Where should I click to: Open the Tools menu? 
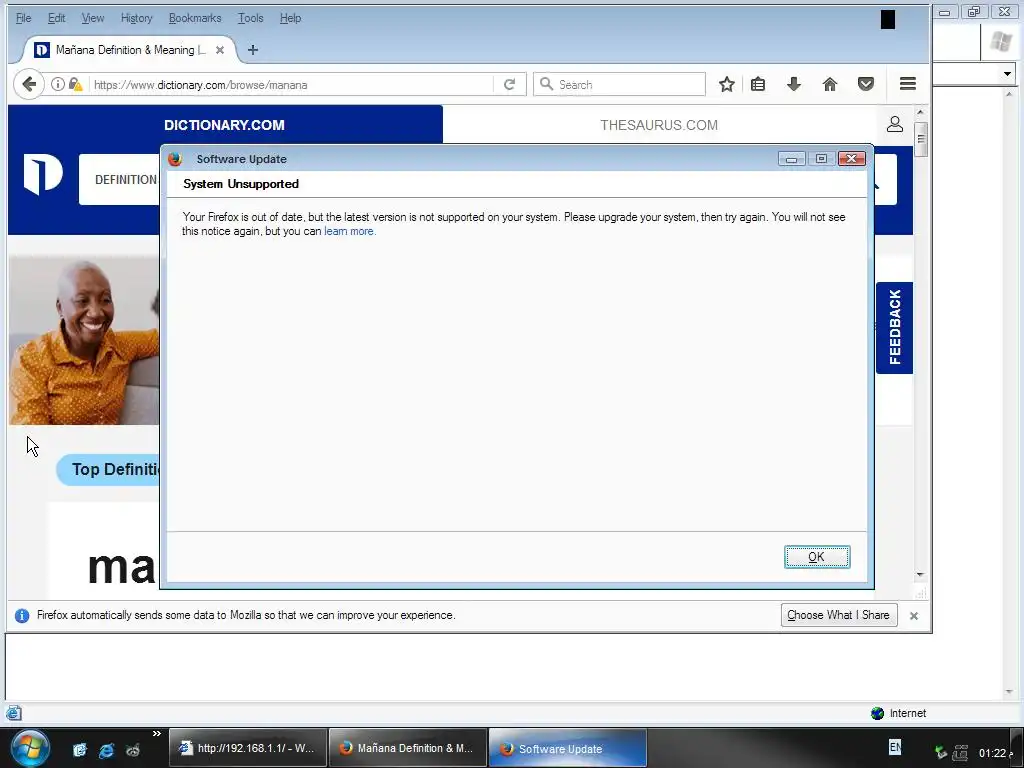coord(250,18)
